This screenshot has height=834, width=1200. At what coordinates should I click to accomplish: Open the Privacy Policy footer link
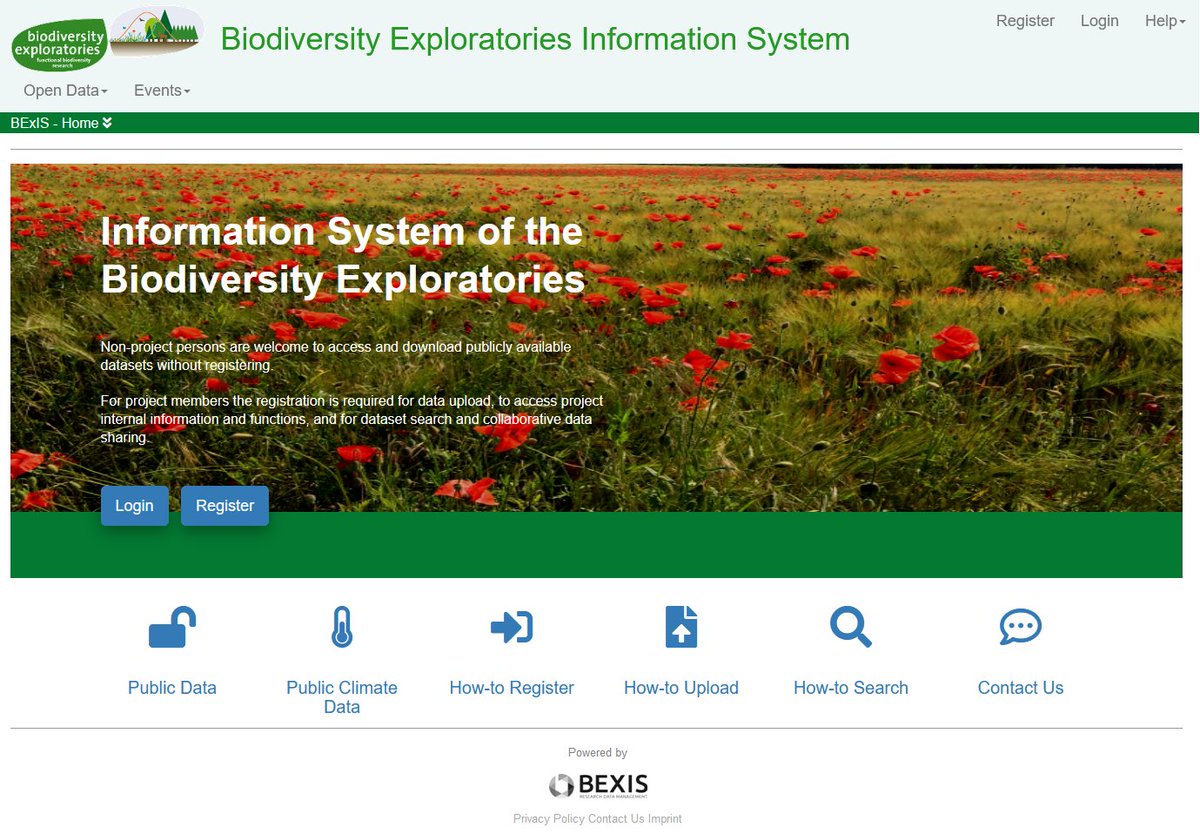click(549, 819)
